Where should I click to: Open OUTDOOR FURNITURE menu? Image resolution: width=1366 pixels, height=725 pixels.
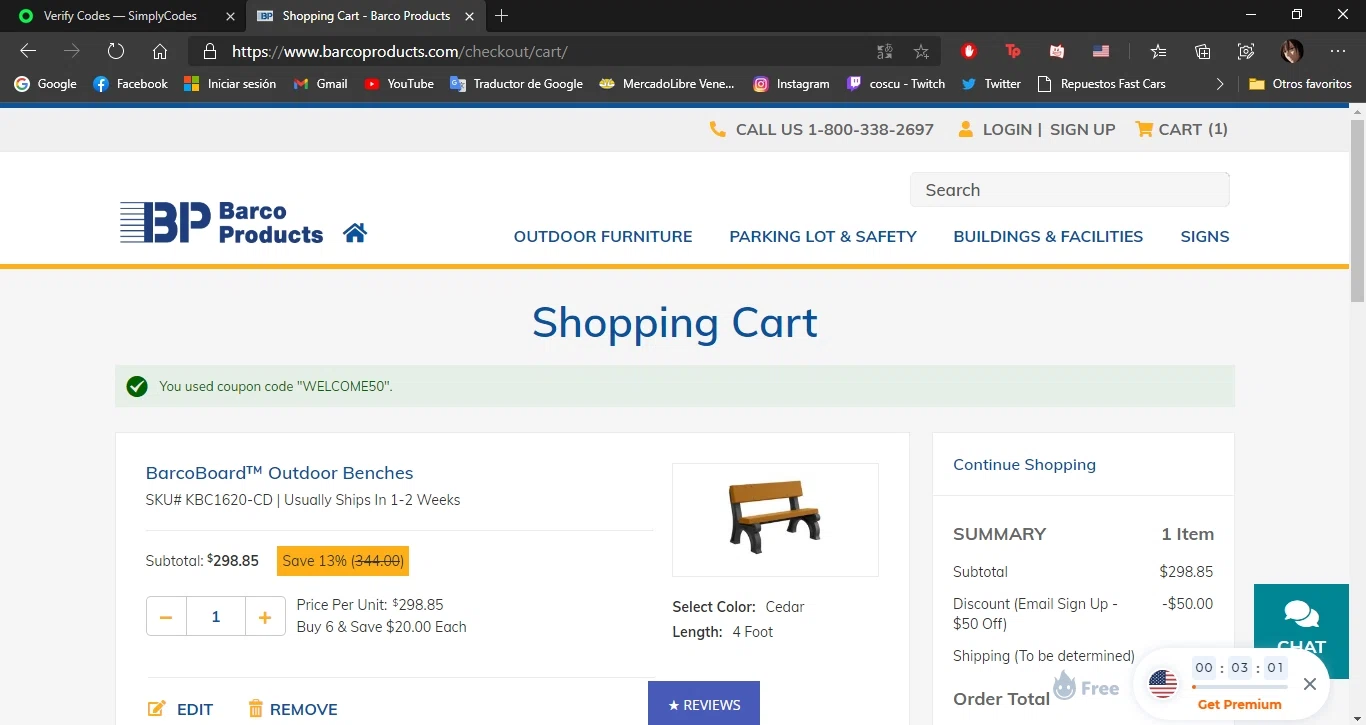(603, 236)
